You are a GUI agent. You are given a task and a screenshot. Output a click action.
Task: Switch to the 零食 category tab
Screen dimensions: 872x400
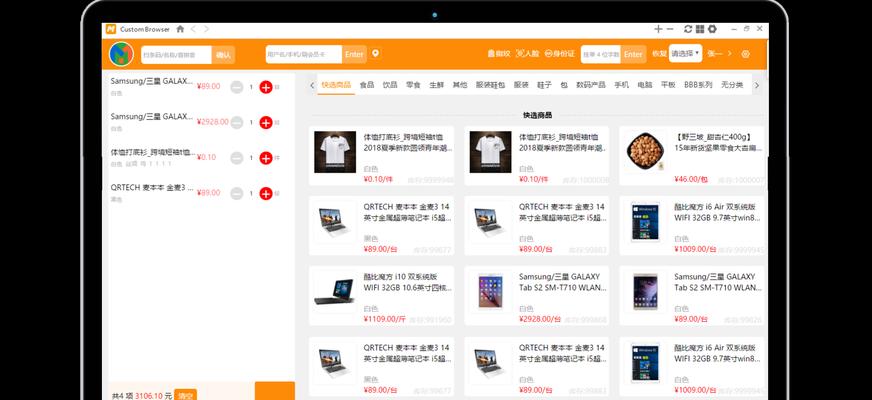(413, 85)
